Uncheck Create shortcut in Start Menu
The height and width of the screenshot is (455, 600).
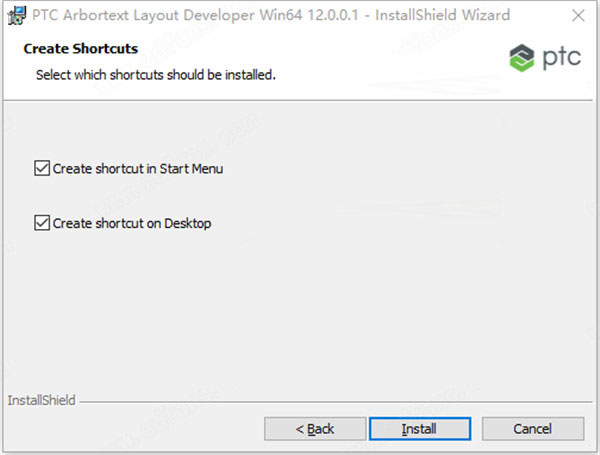point(42,168)
